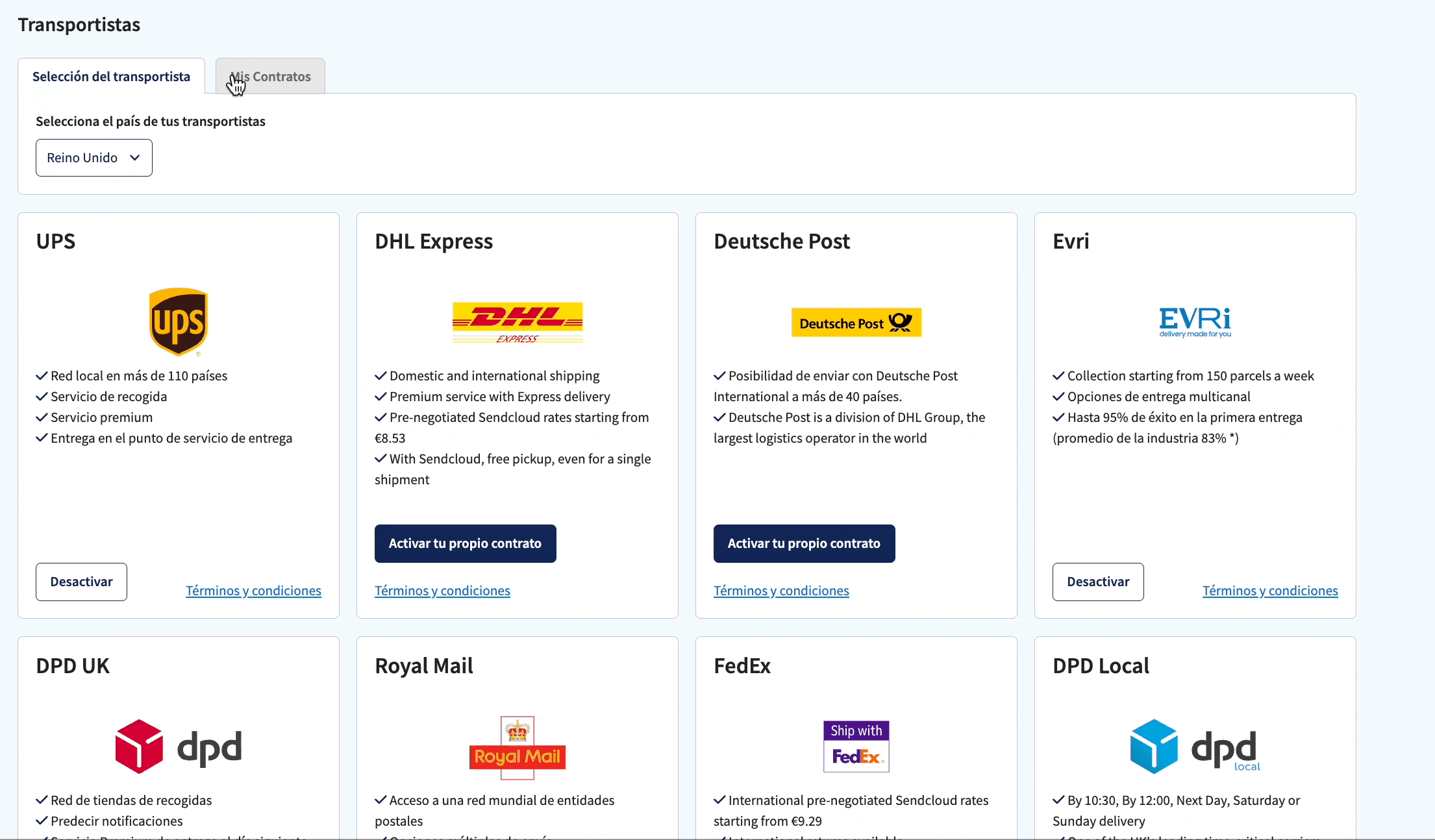This screenshot has height=840, width=1435.
Task: Click 'Posibilidad de enviar con Deutsche Post' text
Action: point(843,376)
